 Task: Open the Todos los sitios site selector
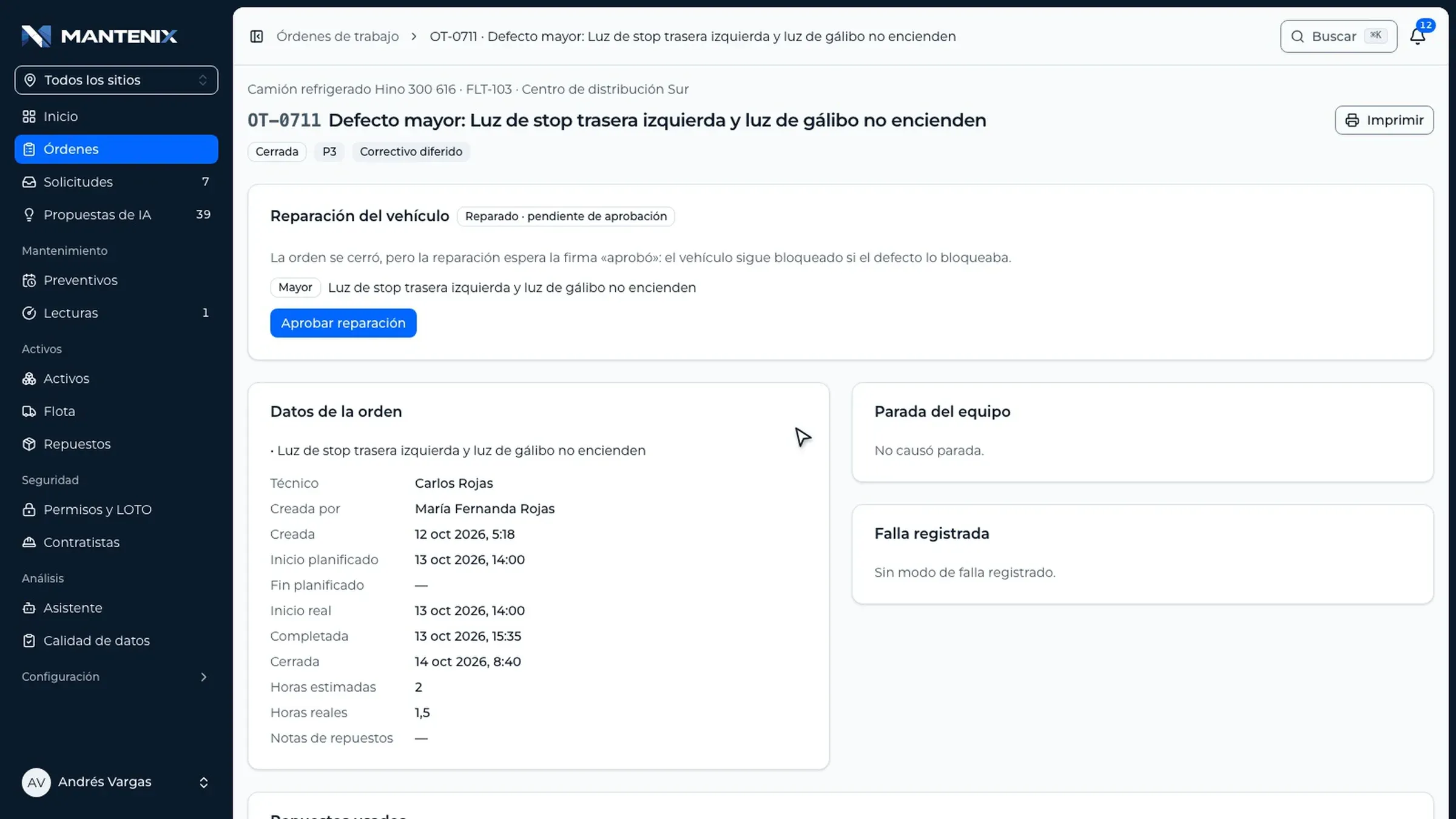(x=116, y=80)
